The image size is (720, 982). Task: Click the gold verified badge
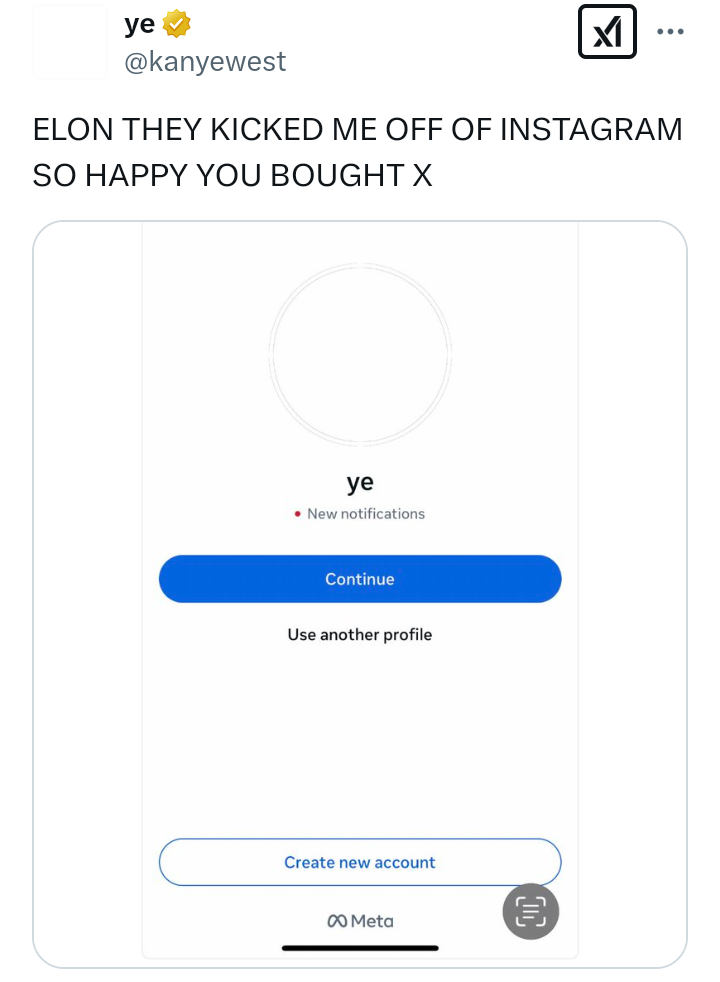click(x=176, y=25)
